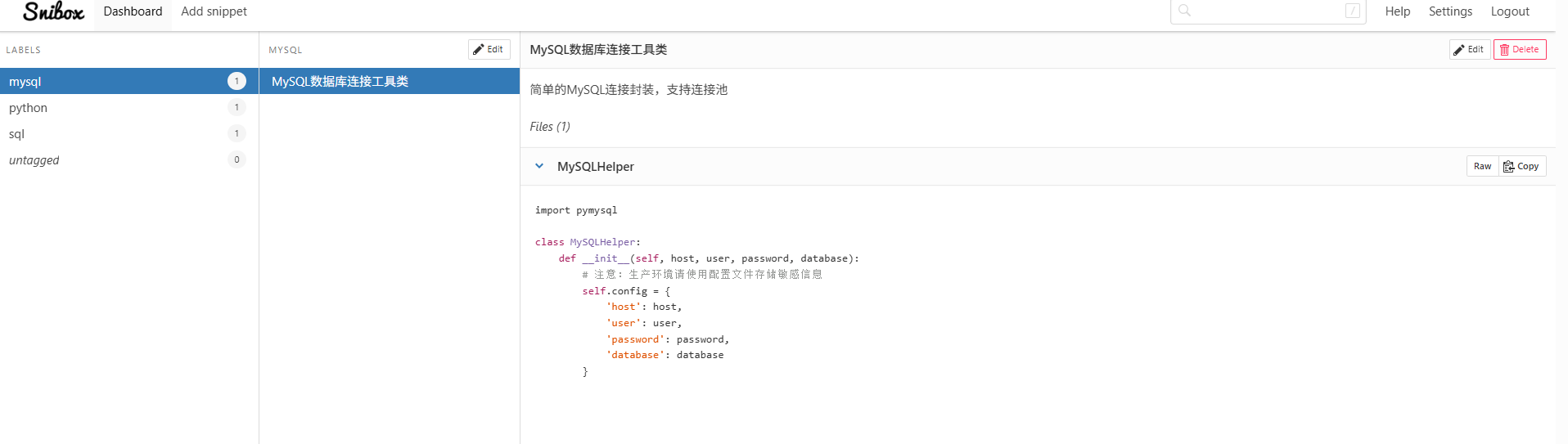Copy the MySQLHelper file contents

tap(1521, 166)
